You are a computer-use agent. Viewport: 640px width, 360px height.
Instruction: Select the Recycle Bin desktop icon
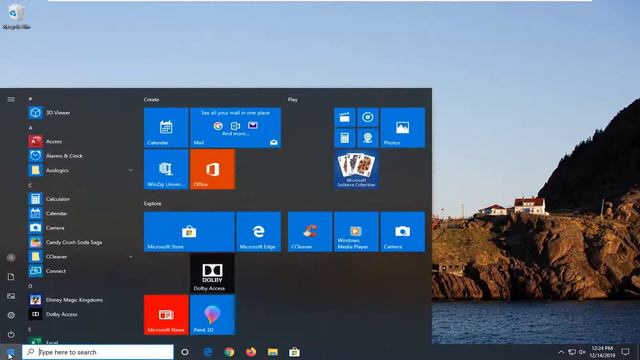click(x=16, y=17)
